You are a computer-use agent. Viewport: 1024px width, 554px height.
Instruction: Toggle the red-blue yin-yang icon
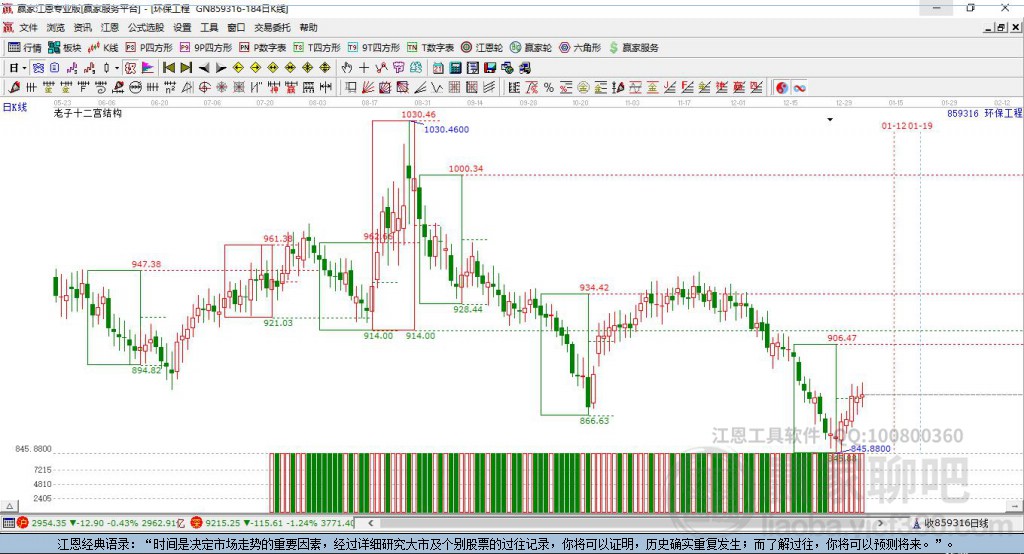point(782,88)
